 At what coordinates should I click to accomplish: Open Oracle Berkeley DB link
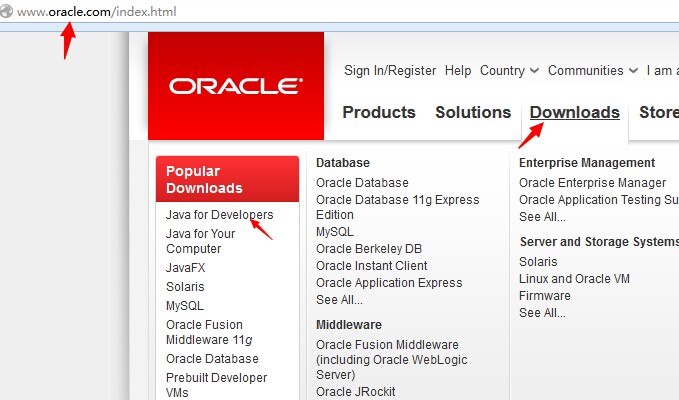(369, 249)
